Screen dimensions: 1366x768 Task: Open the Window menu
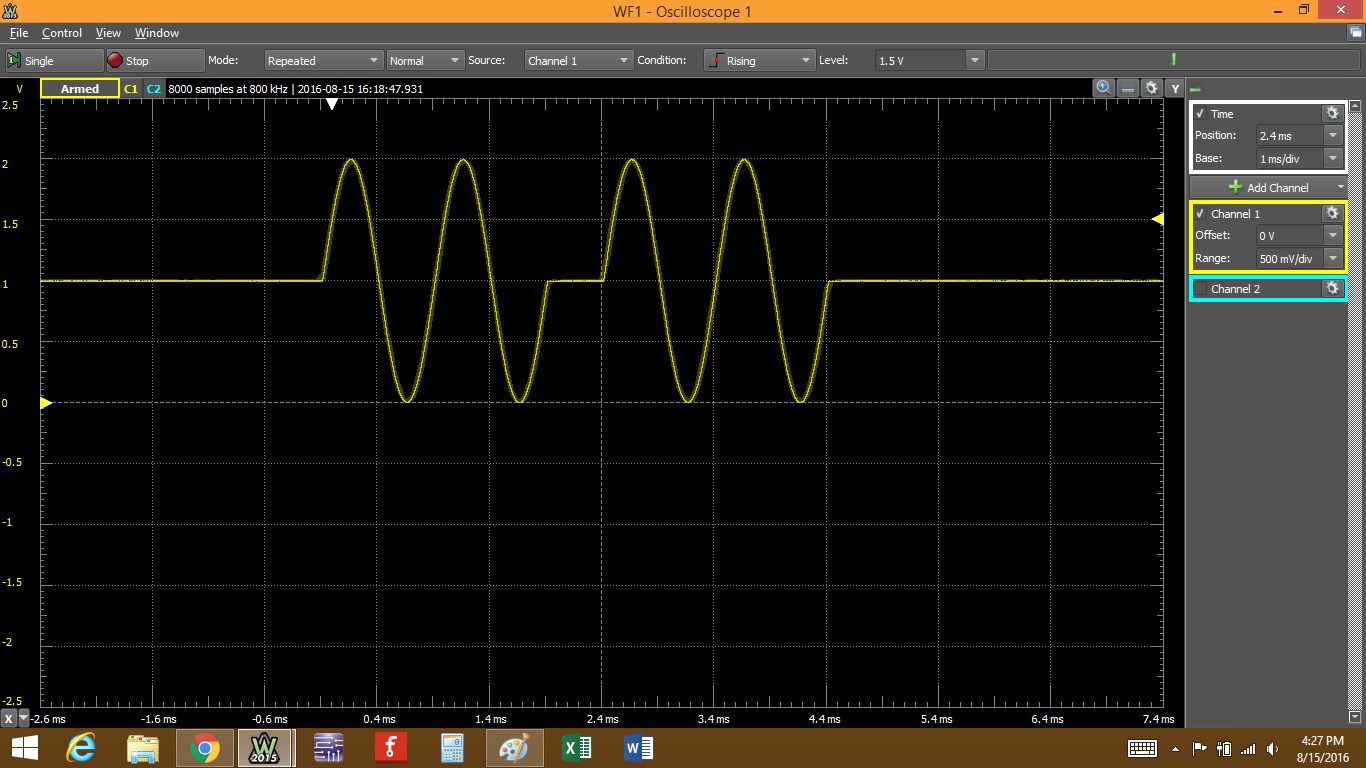[157, 33]
